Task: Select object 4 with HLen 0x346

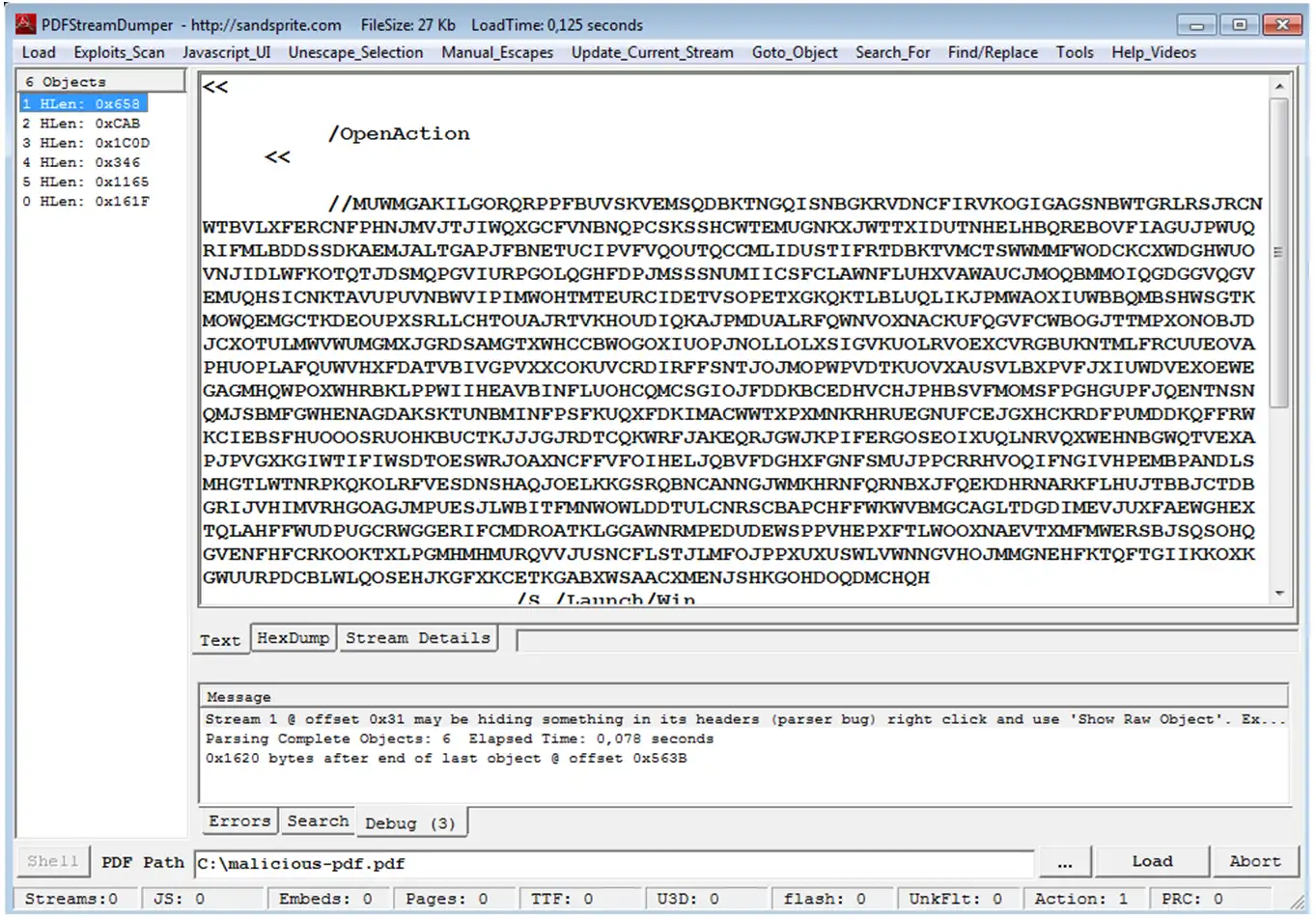Action: (83, 162)
